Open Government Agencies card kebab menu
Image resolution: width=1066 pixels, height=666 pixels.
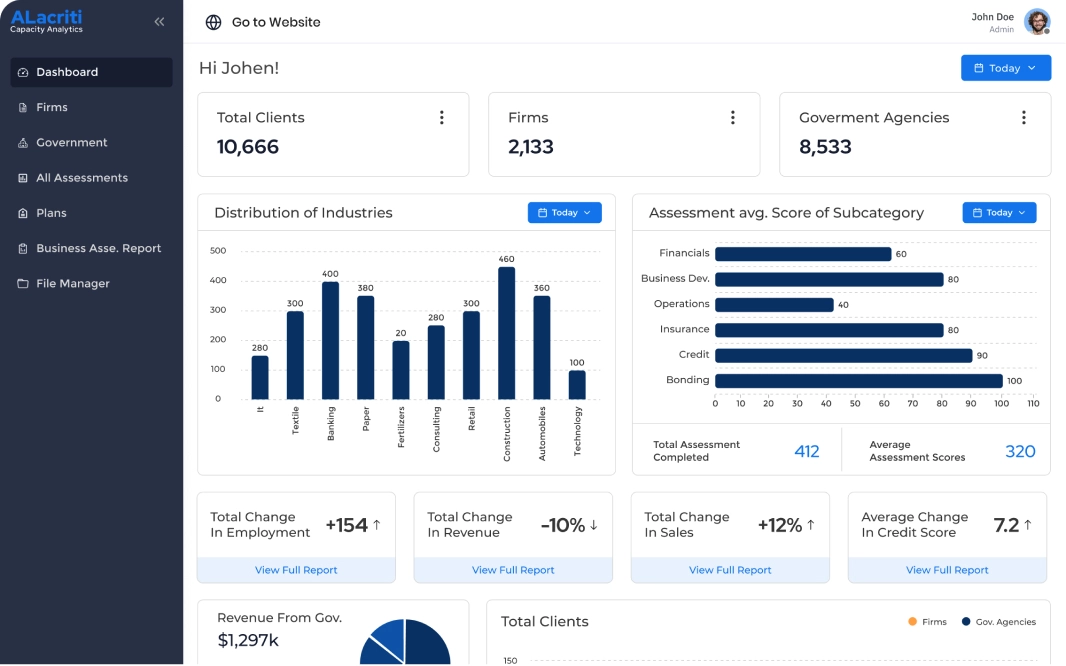click(1023, 118)
